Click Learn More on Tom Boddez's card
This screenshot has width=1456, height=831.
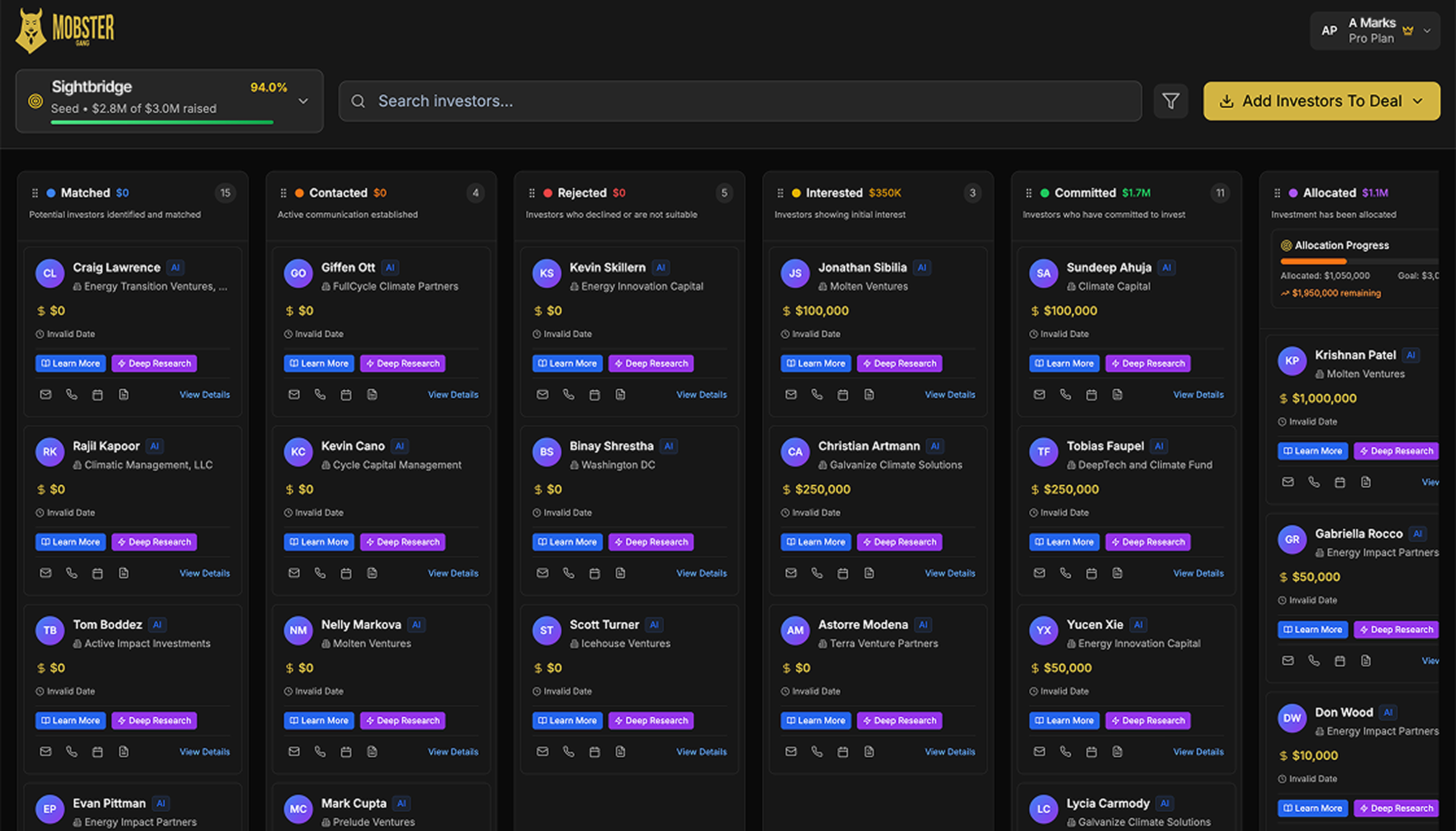71,721
